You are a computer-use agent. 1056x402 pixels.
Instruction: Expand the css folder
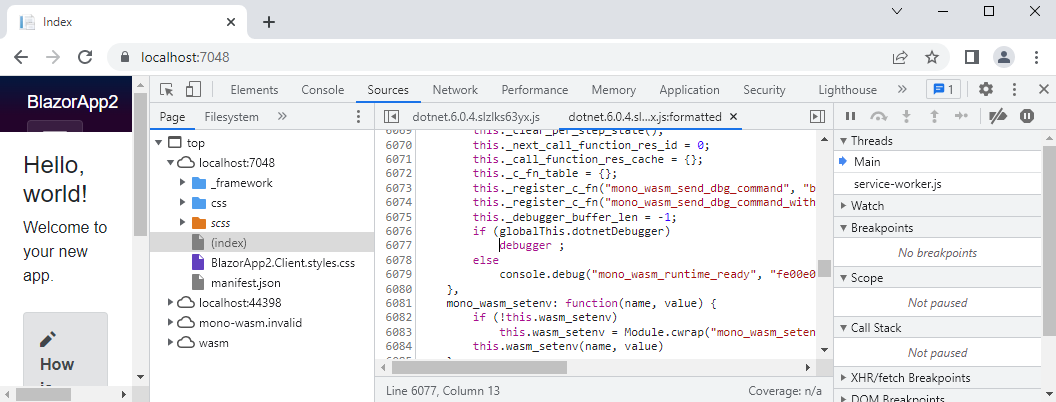click(x=183, y=203)
